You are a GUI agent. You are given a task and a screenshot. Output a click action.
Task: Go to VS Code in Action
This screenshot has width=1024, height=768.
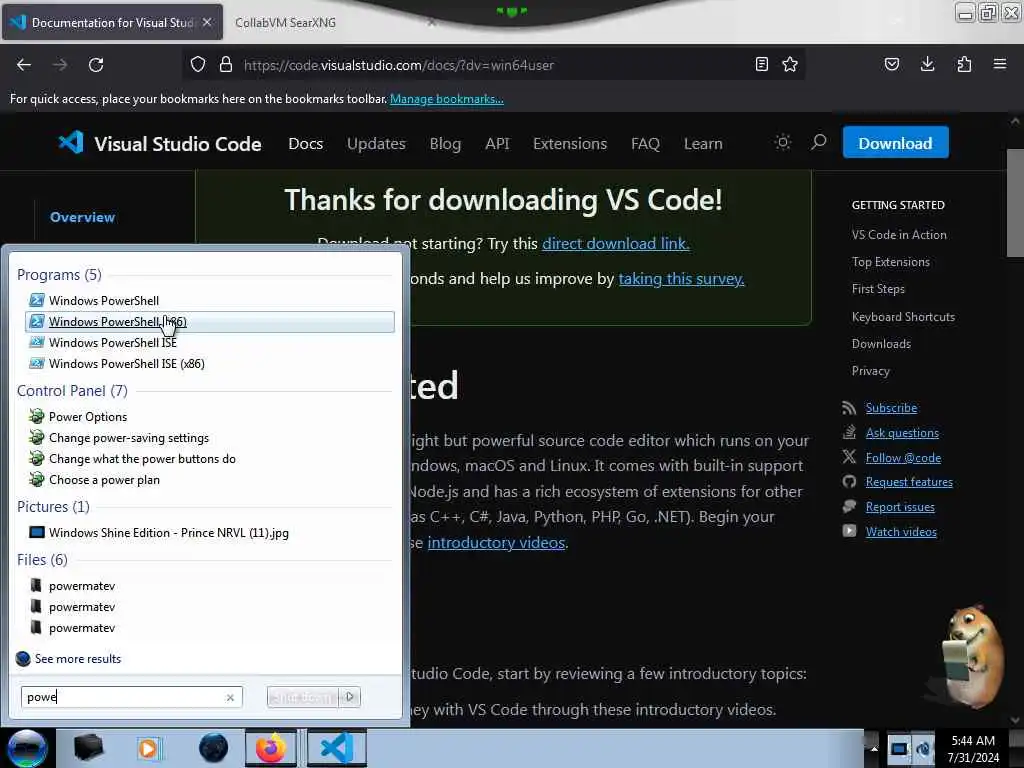tap(899, 234)
